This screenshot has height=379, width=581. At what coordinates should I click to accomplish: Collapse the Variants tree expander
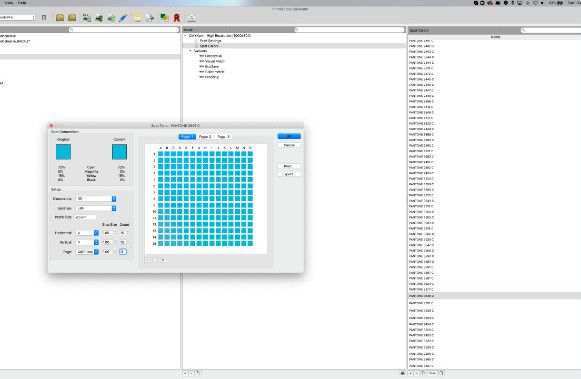[x=191, y=51]
